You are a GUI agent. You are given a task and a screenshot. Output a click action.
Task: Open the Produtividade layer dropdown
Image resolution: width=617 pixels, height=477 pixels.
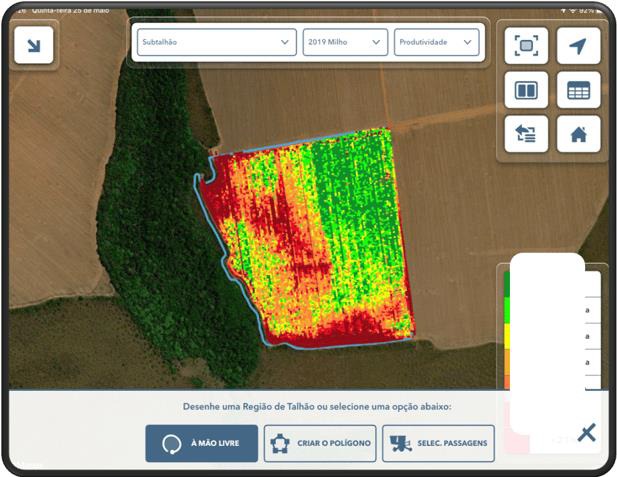pos(436,42)
